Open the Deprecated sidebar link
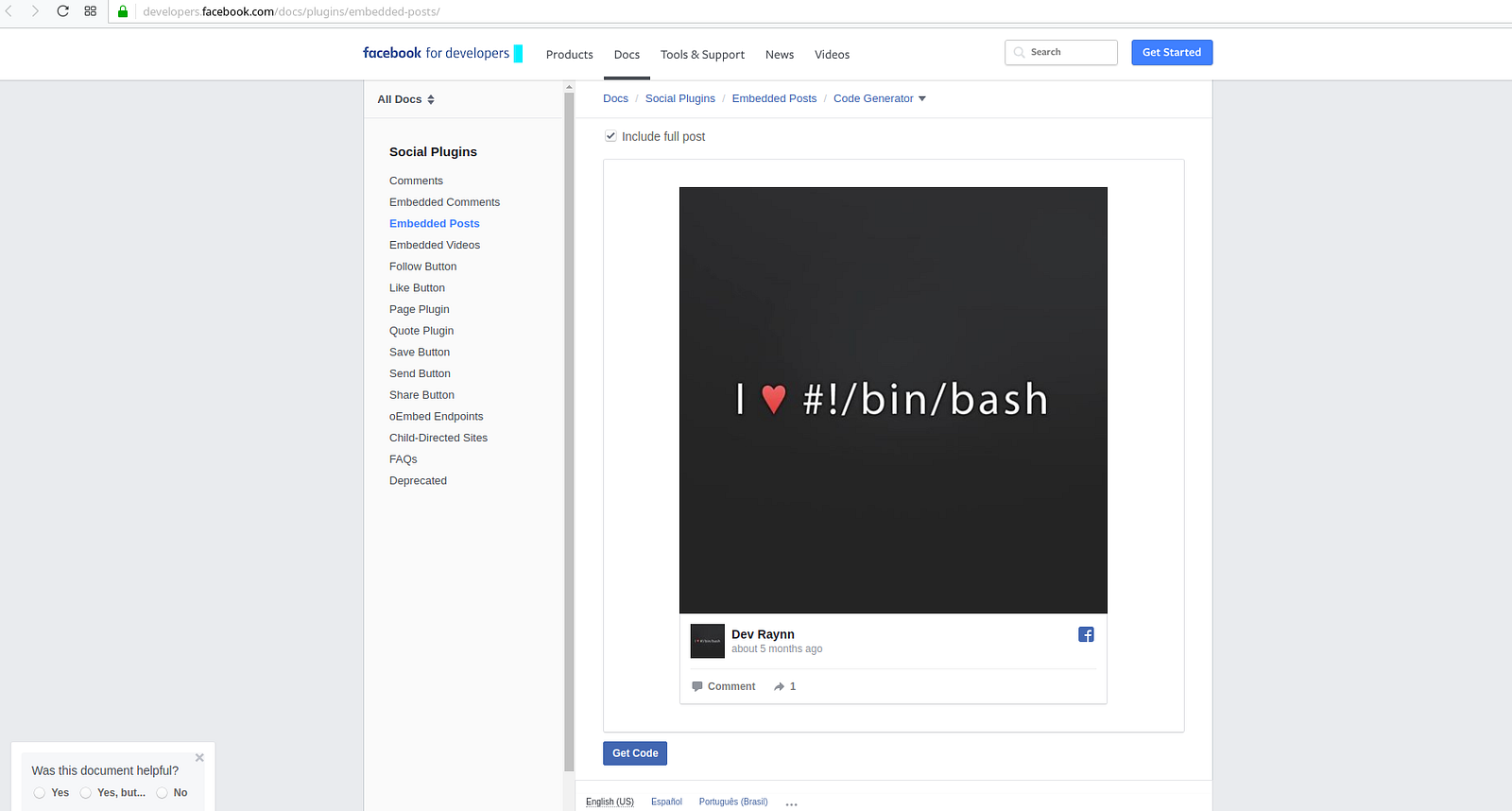Image resolution: width=1512 pixels, height=811 pixels. click(418, 481)
